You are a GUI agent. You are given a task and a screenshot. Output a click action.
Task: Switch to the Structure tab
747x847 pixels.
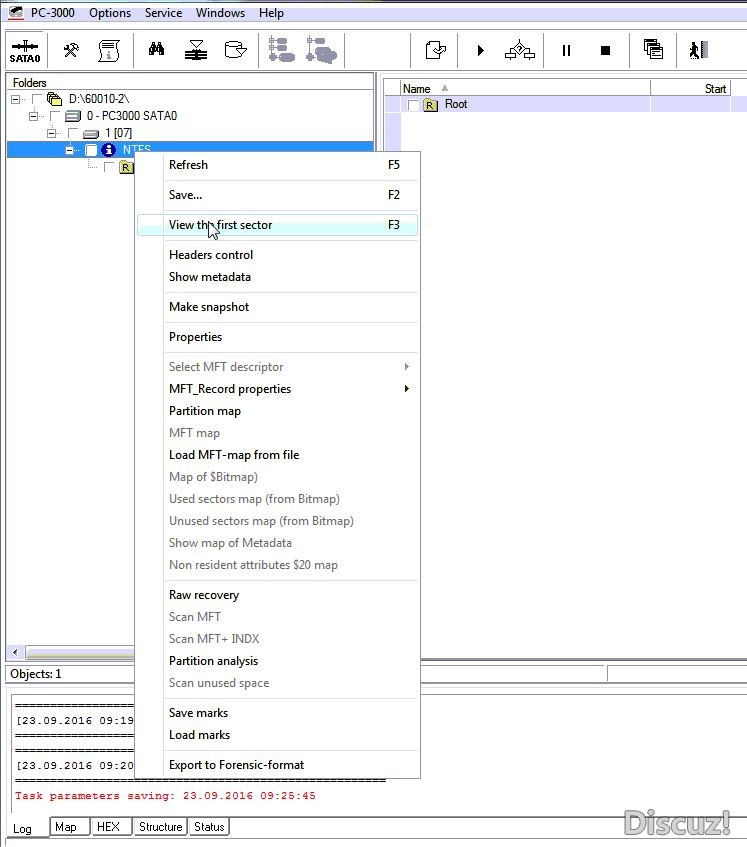click(x=161, y=827)
